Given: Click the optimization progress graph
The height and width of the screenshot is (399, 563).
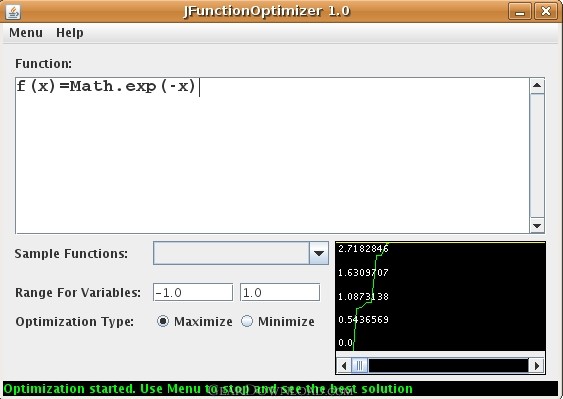Looking at the screenshot, I should point(440,296).
